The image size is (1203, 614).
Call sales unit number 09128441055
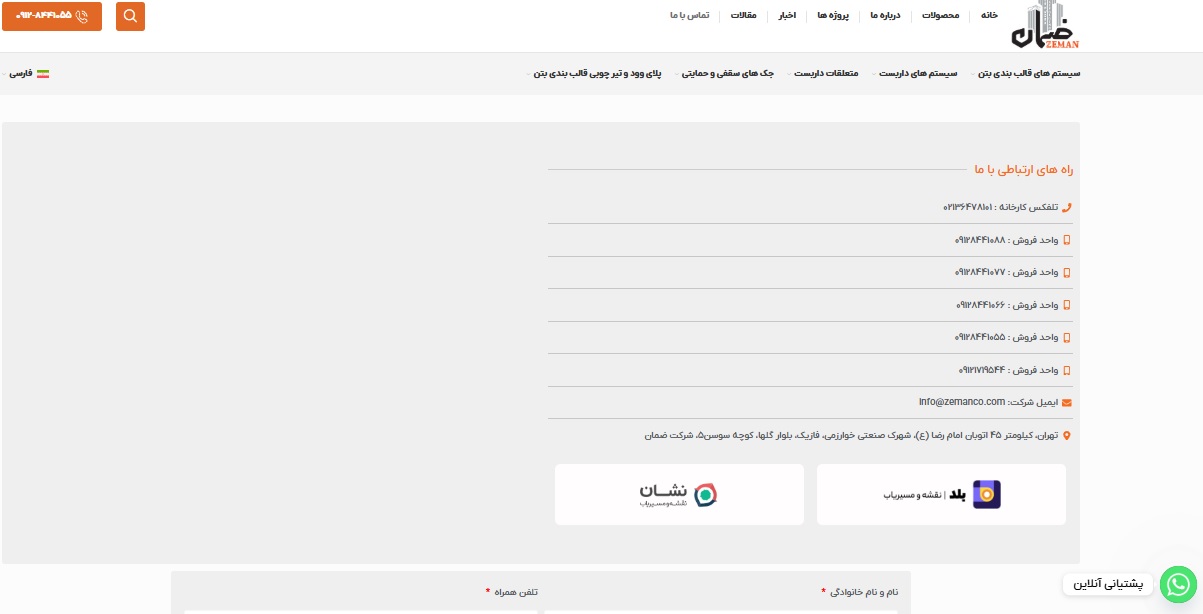point(980,337)
